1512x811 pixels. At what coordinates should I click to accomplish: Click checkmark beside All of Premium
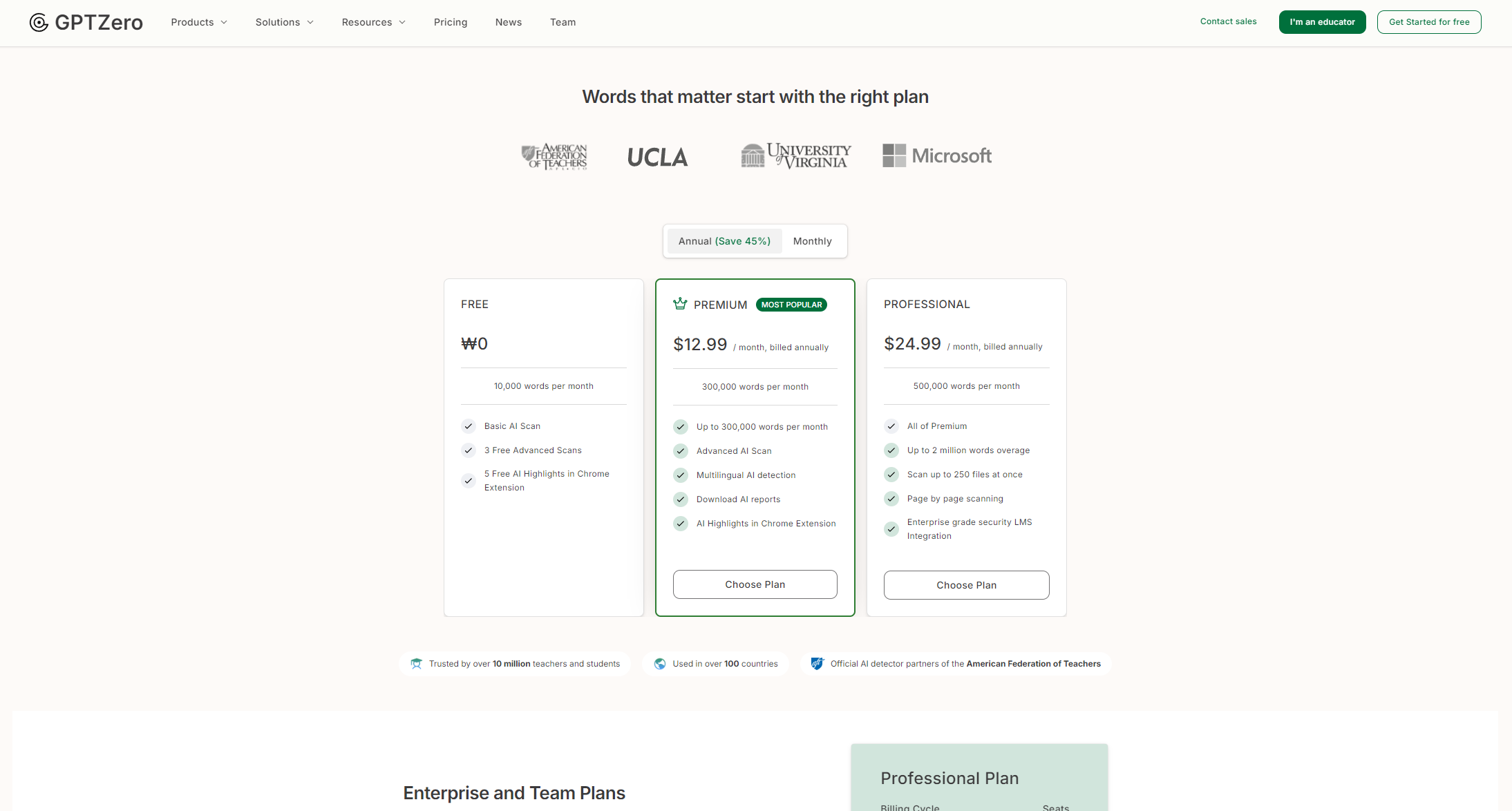[x=891, y=426]
